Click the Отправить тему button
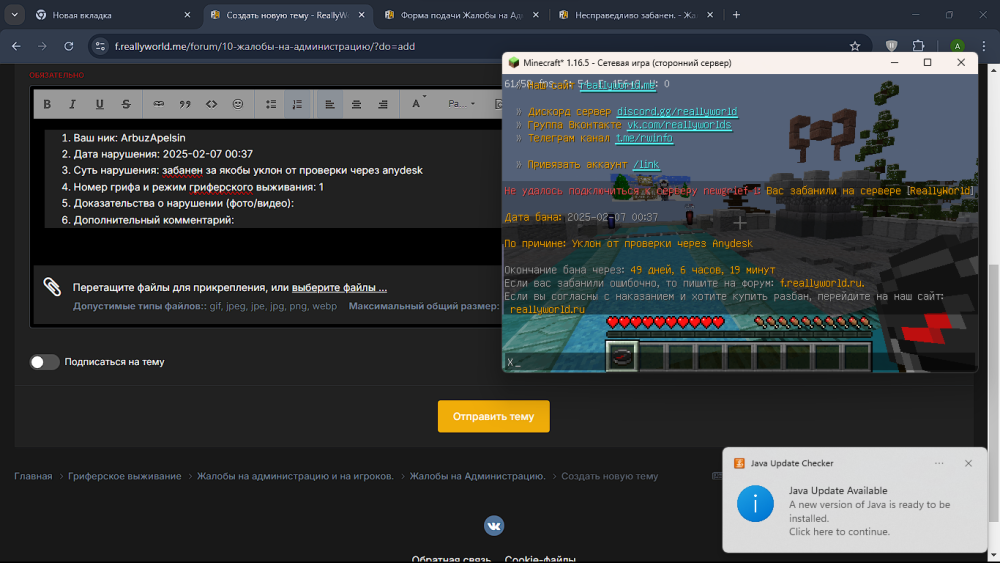This screenshot has height=563, width=1000. pos(494,416)
